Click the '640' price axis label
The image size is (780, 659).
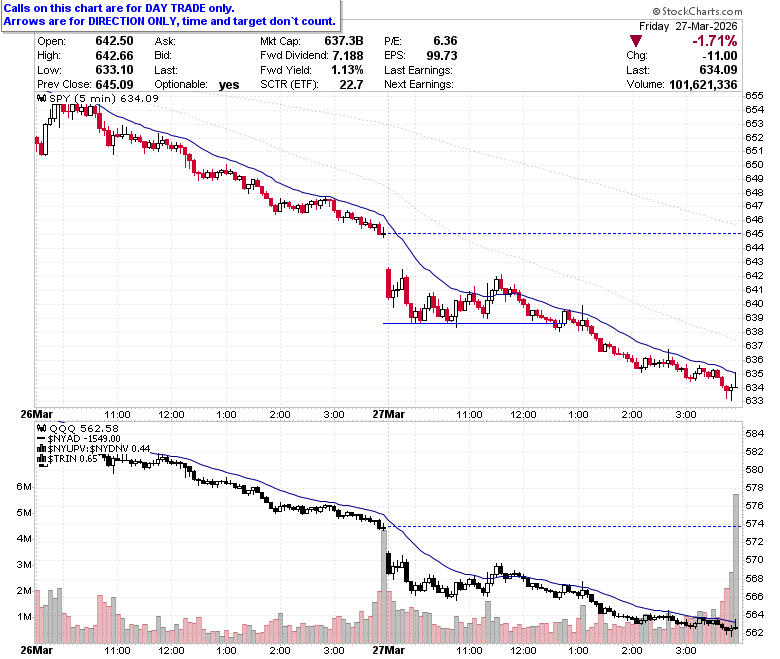click(754, 303)
